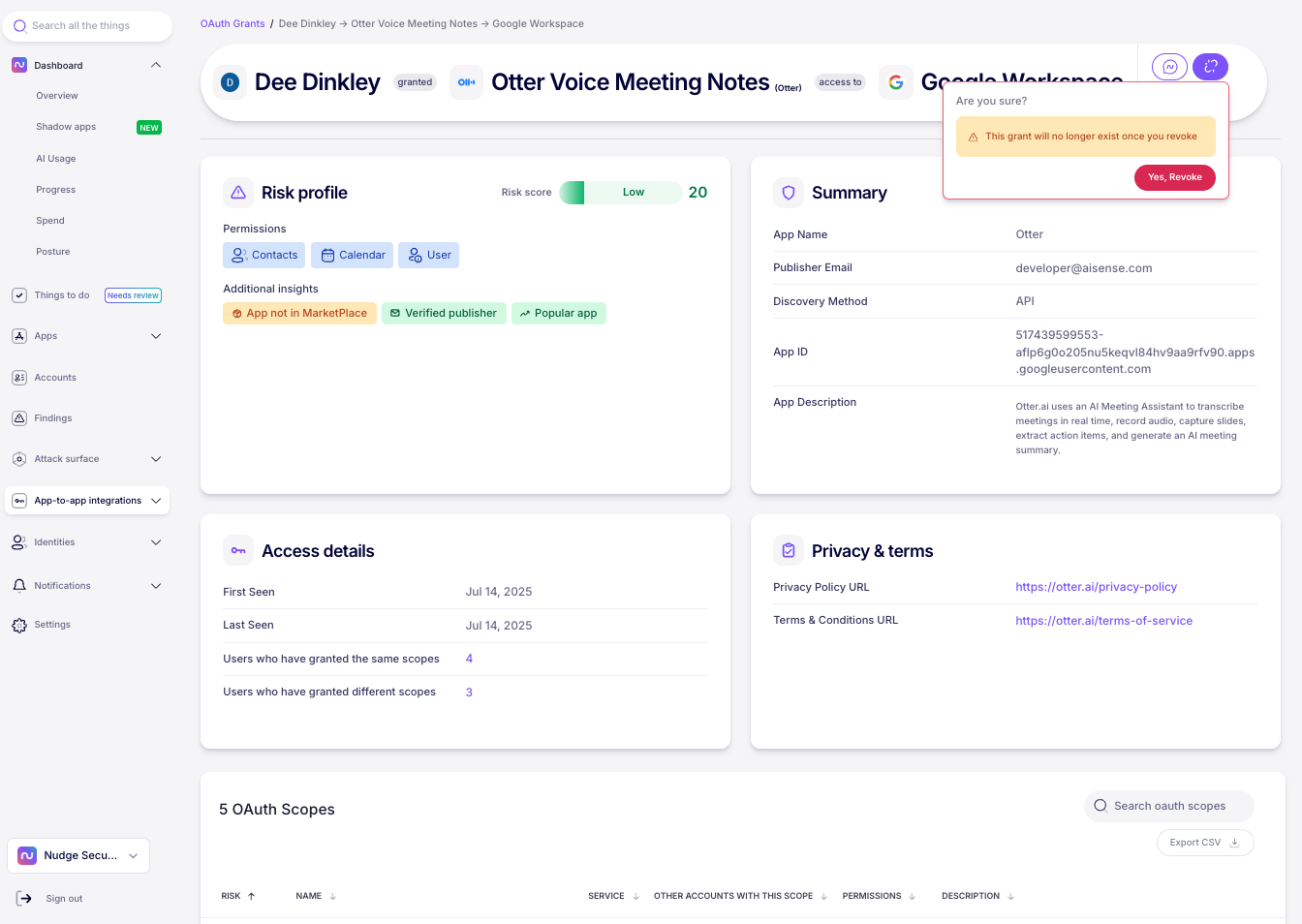
Task: Expand the Notifications chevron
Action: [156, 586]
